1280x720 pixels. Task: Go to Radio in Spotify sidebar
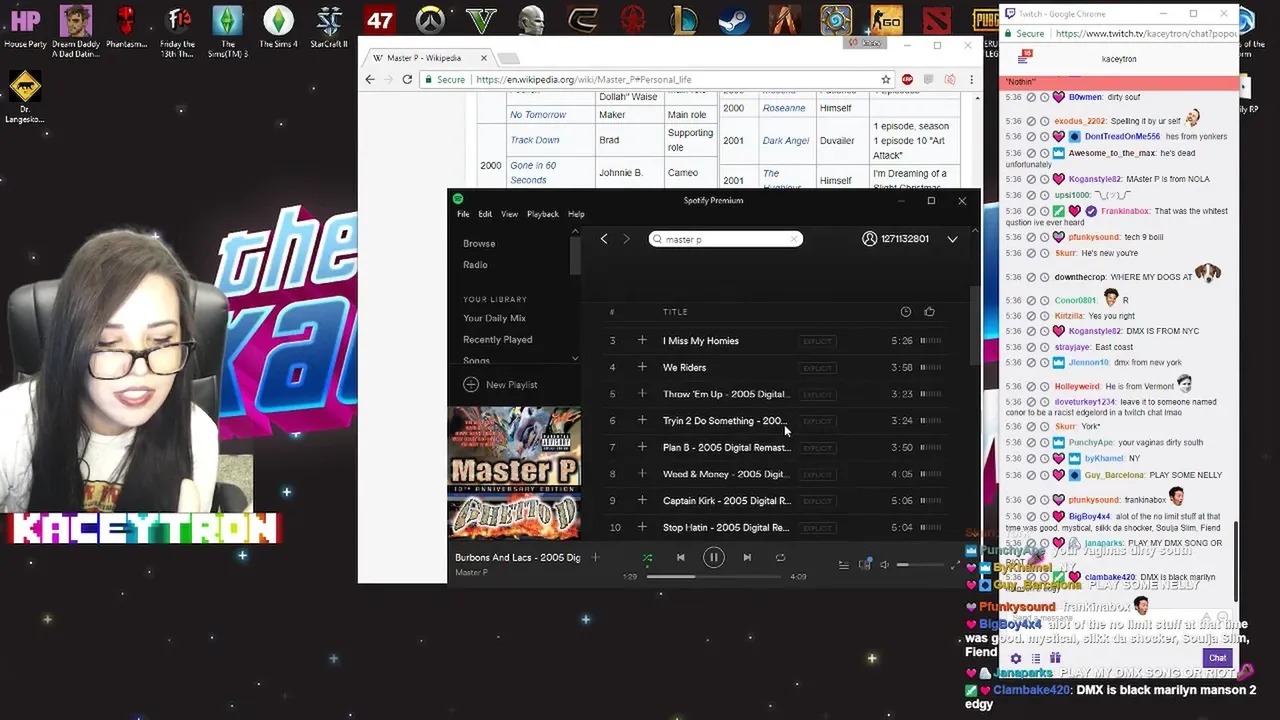[475, 265]
